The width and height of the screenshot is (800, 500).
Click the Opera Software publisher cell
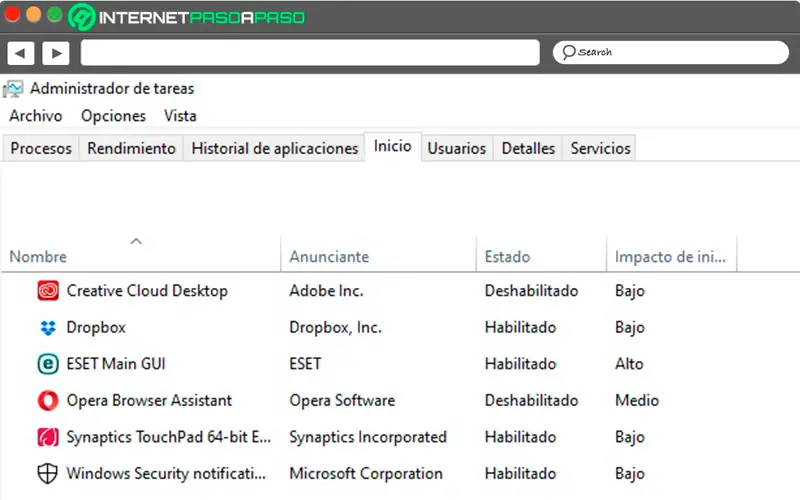click(342, 401)
